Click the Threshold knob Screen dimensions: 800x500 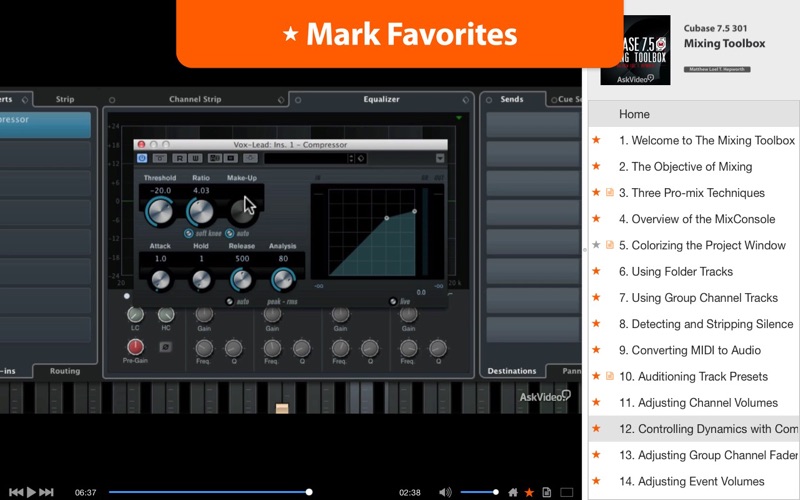[160, 212]
